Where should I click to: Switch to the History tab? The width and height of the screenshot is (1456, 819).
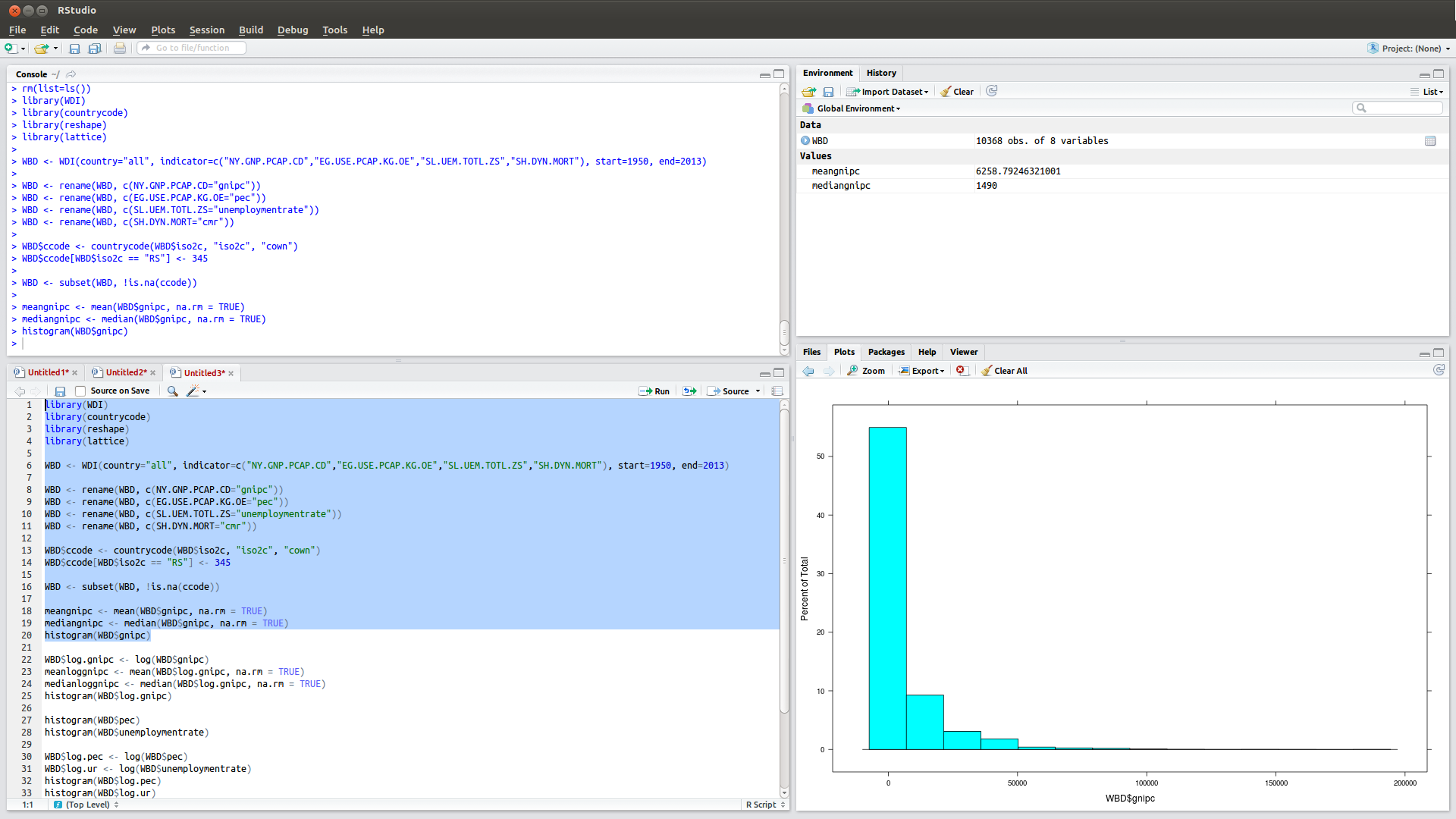tap(881, 74)
